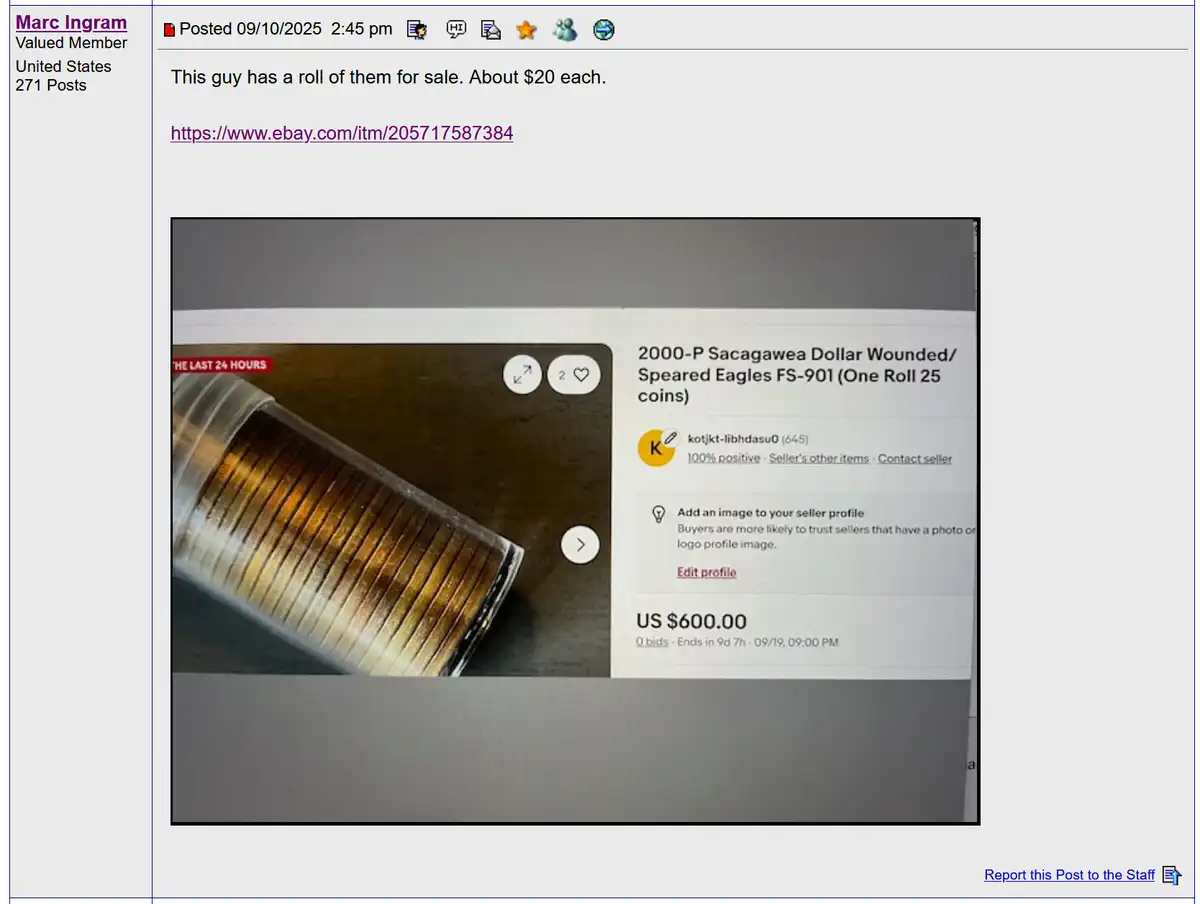Viewport: 1200px width, 904px height.
Task: Open the Marc Ingram username link
Action: [71, 22]
